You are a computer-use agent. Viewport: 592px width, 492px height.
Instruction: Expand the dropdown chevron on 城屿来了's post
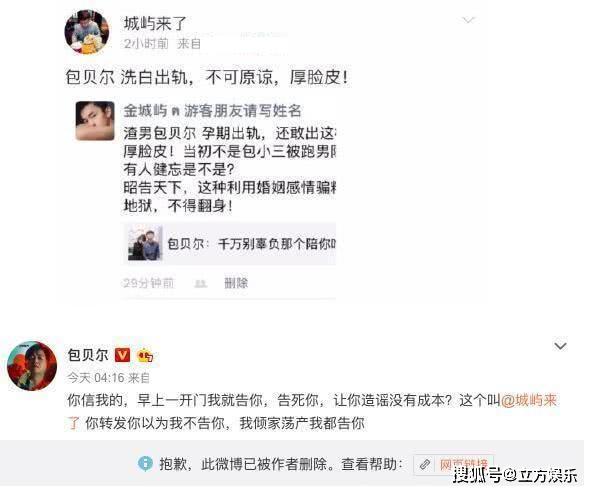click(468, 20)
